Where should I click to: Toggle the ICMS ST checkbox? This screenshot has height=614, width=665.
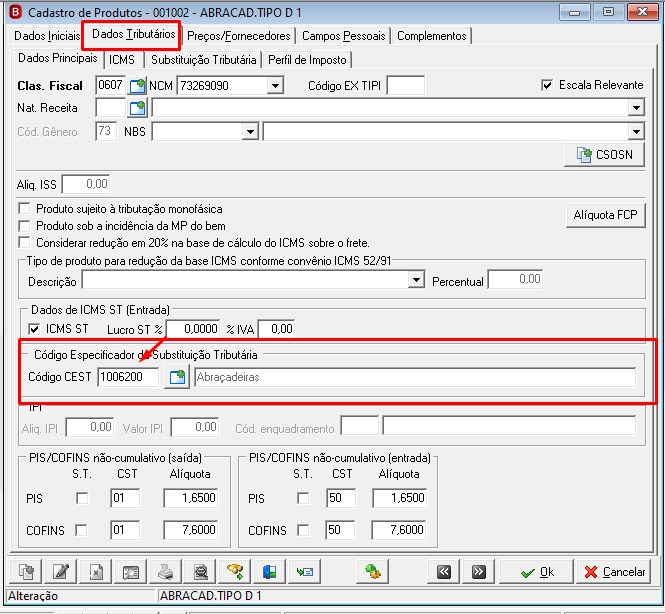(34, 329)
